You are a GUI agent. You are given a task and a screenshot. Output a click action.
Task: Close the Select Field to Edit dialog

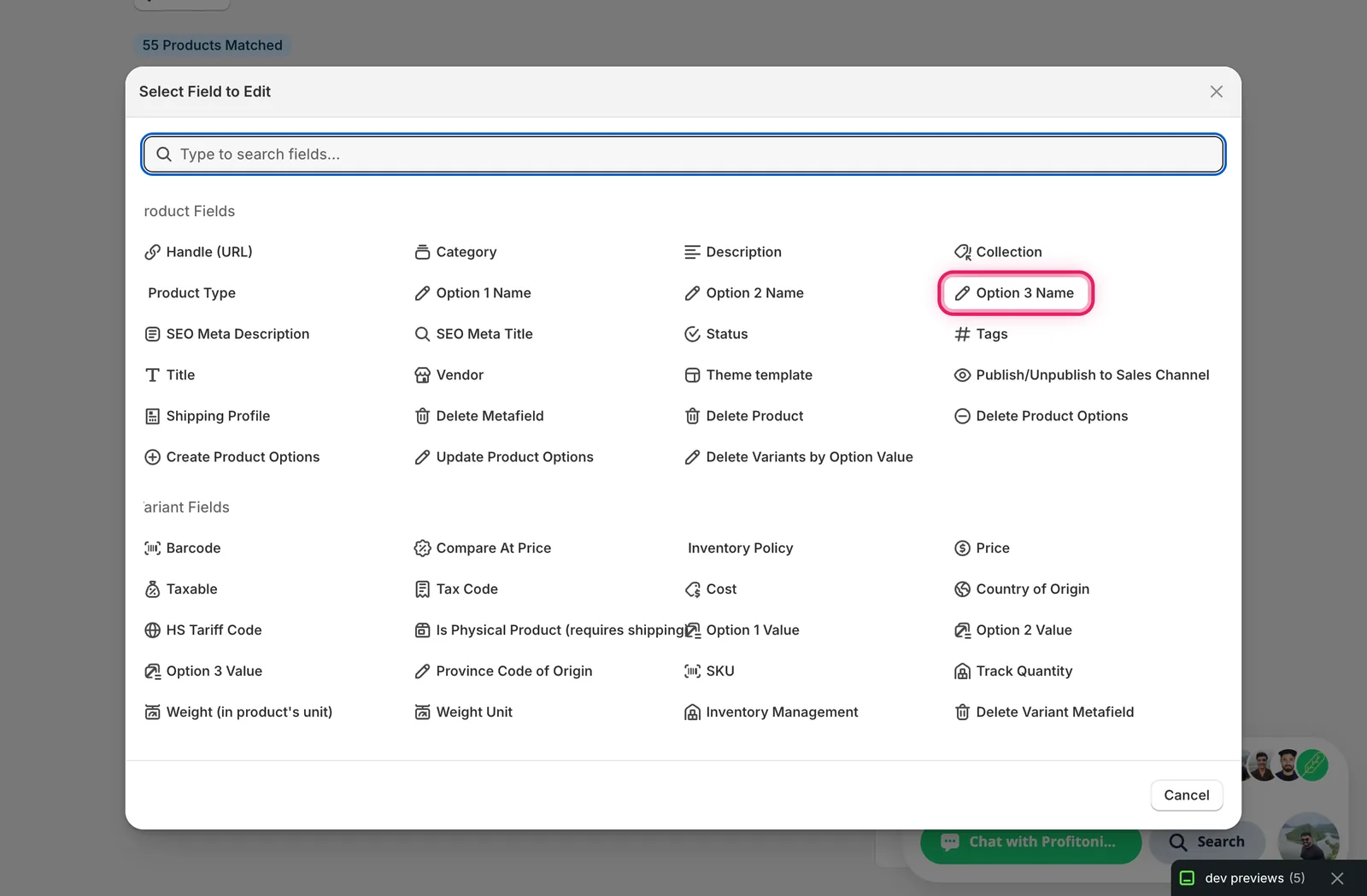1217,91
